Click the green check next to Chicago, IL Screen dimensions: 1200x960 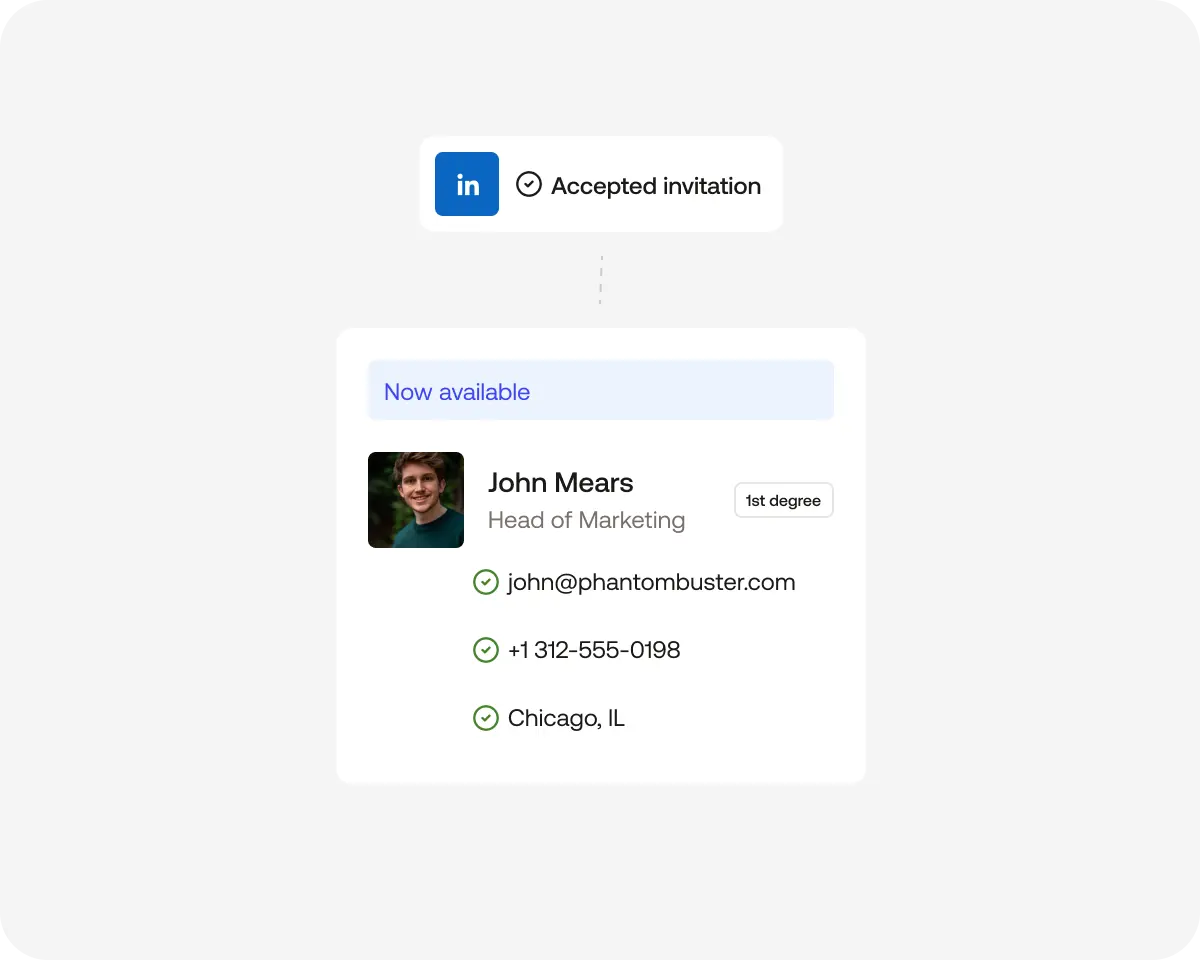[x=485, y=718]
